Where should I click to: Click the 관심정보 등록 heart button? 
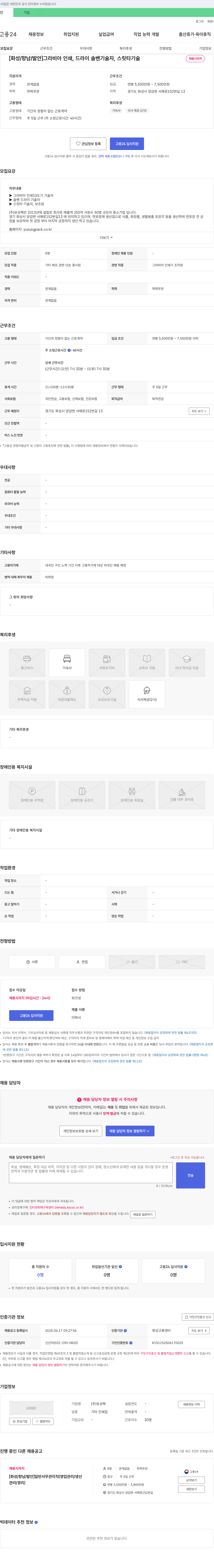coord(88,144)
